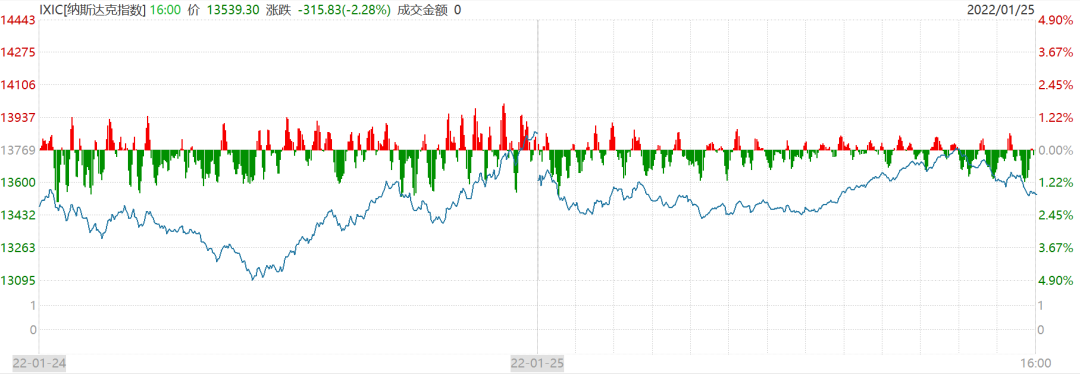Click the green 16:00 time in header
Screen dimensions: 1080x374
pos(165,9)
